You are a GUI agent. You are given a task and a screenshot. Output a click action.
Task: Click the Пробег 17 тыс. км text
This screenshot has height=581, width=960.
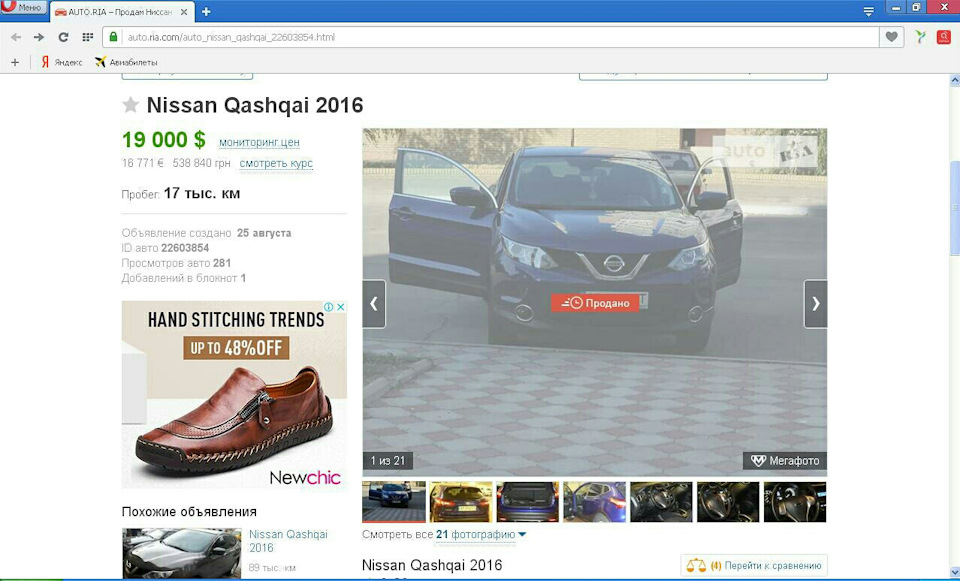[181, 193]
